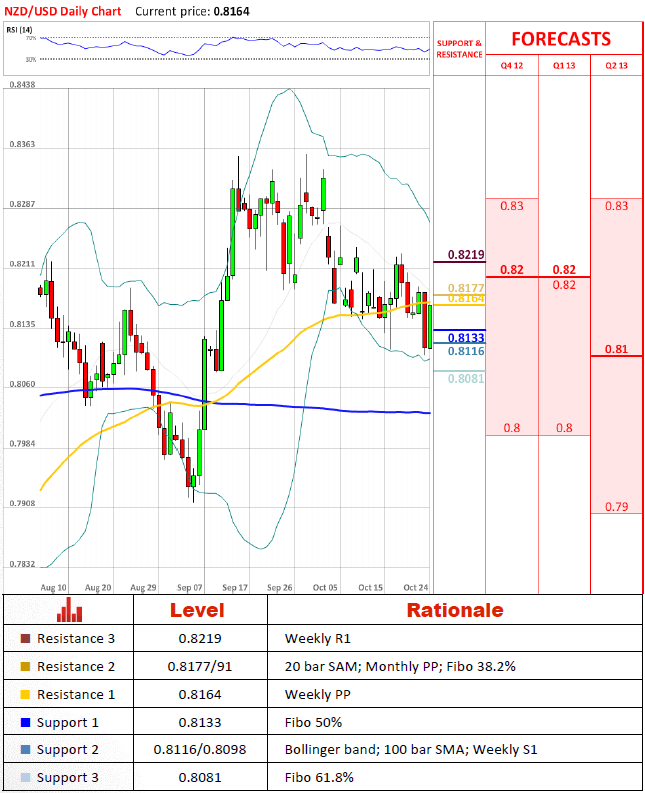Viewport: 645px width, 793px height.
Task: Select the Sep 17 date on the time axis
Action: (x=235, y=588)
